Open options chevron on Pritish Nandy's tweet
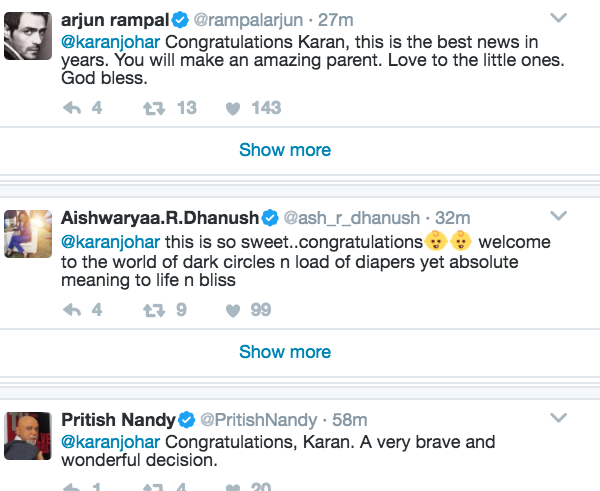The width and height of the screenshot is (600, 491). (559, 418)
